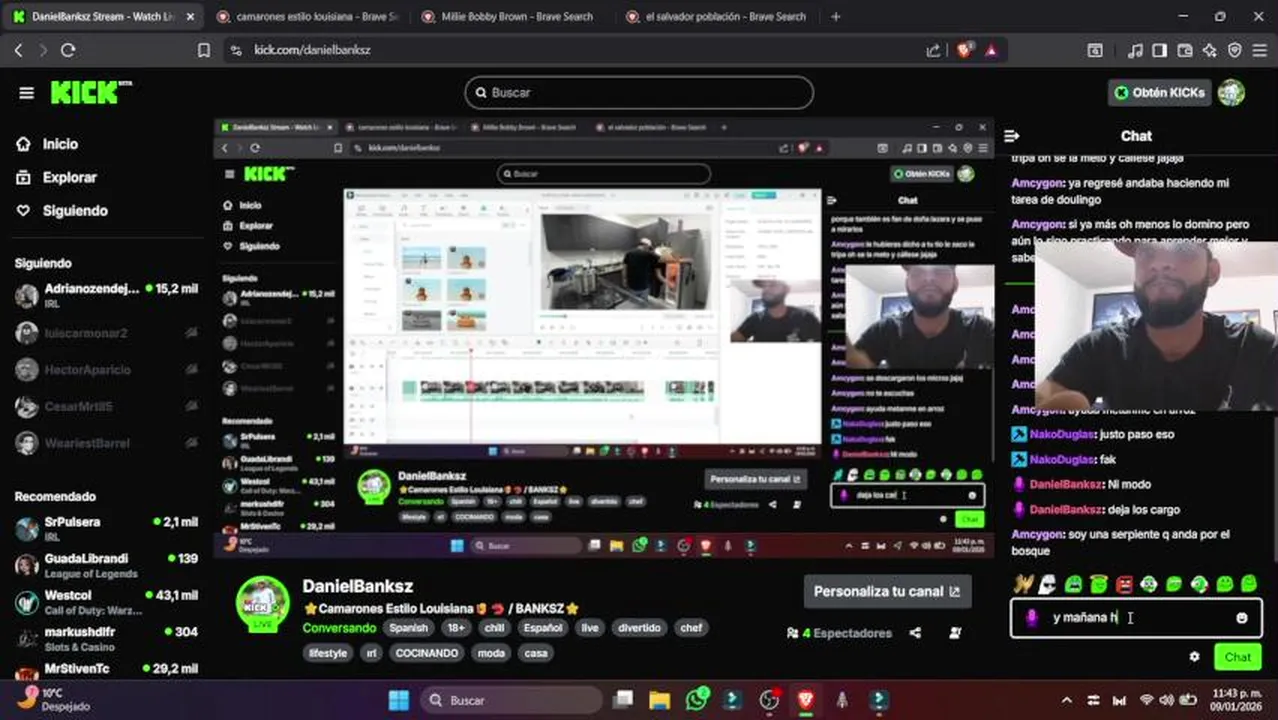Insert the red angry emote
The height and width of the screenshot is (720, 1278).
coord(1124,584)
